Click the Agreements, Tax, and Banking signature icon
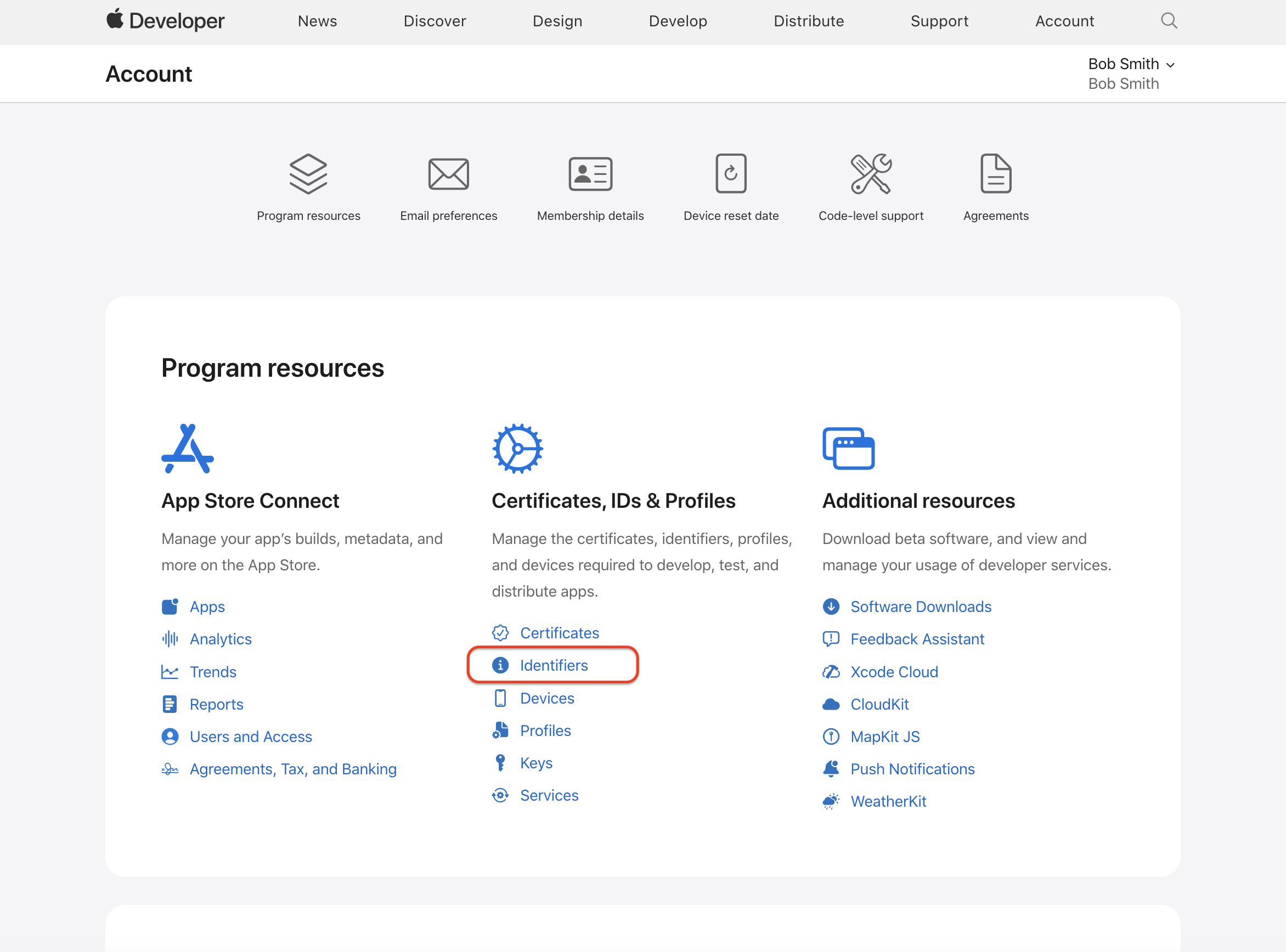The image size is (1286, 952). click(x=170, y=769)
